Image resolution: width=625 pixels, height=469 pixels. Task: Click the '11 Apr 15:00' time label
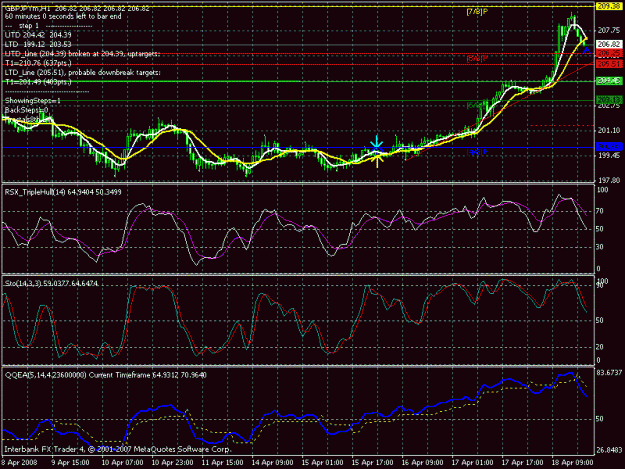(222, 463)
